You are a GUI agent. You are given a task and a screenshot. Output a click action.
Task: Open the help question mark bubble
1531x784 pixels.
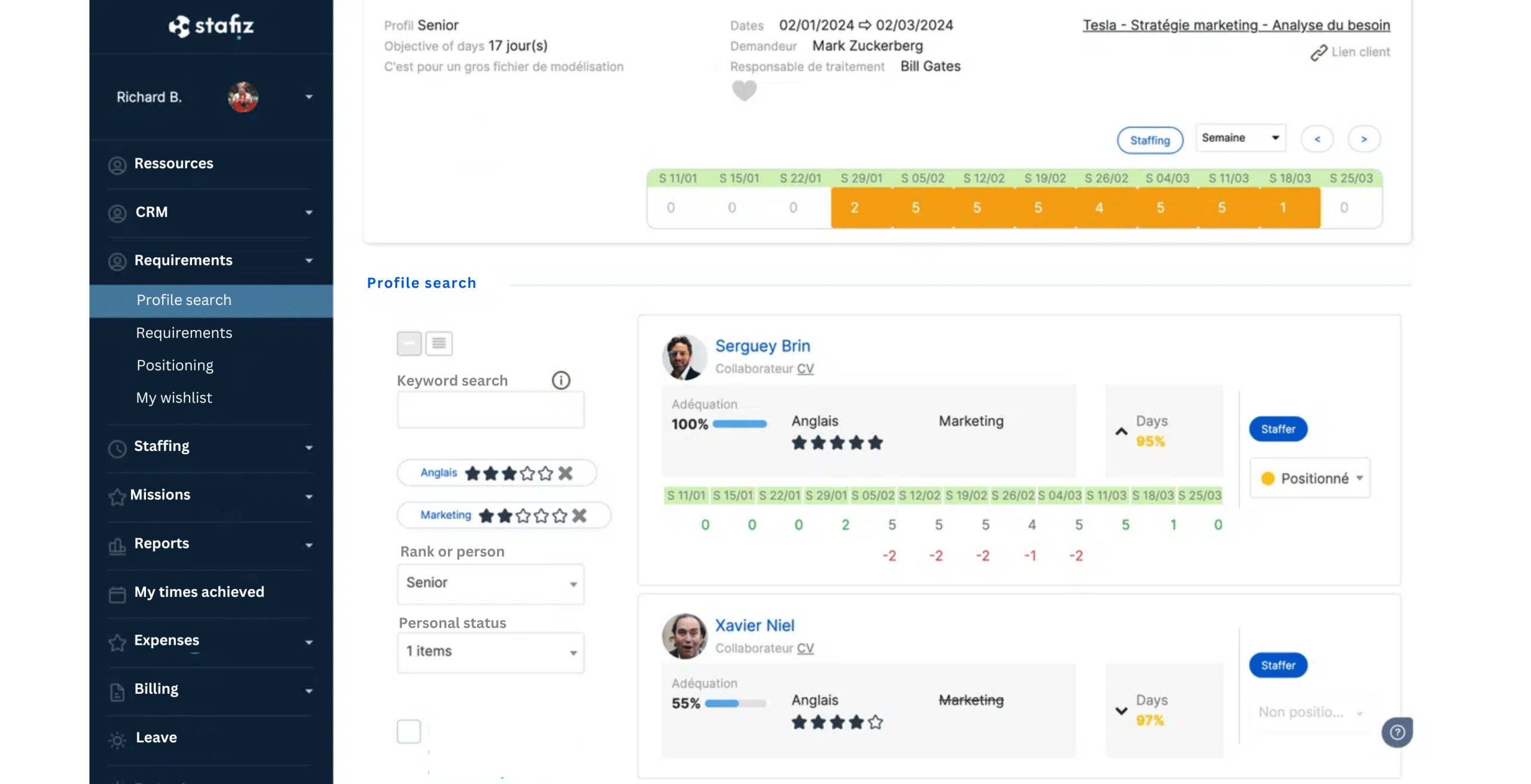[x=1397, y=732]
